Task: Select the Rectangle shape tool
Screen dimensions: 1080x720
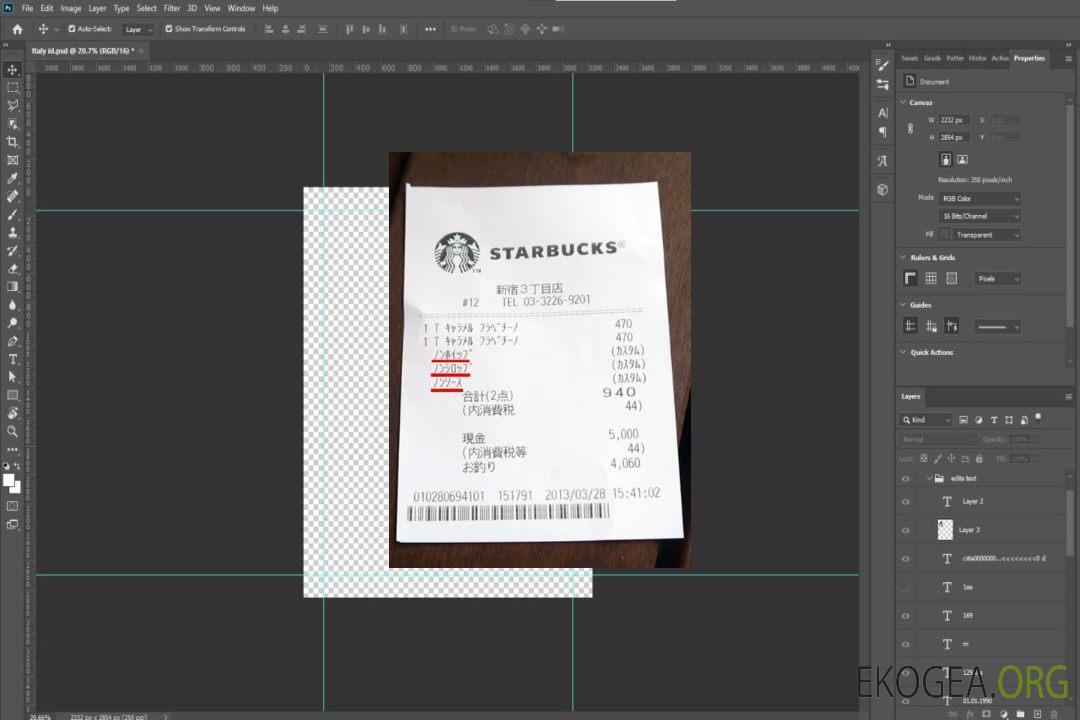Action: (x=12, y=395)
